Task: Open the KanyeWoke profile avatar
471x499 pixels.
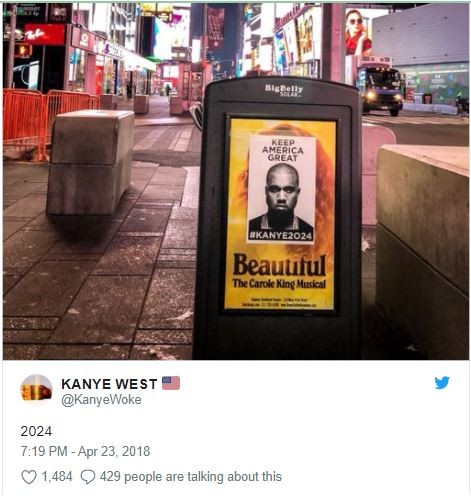Action: click(36, 390)
